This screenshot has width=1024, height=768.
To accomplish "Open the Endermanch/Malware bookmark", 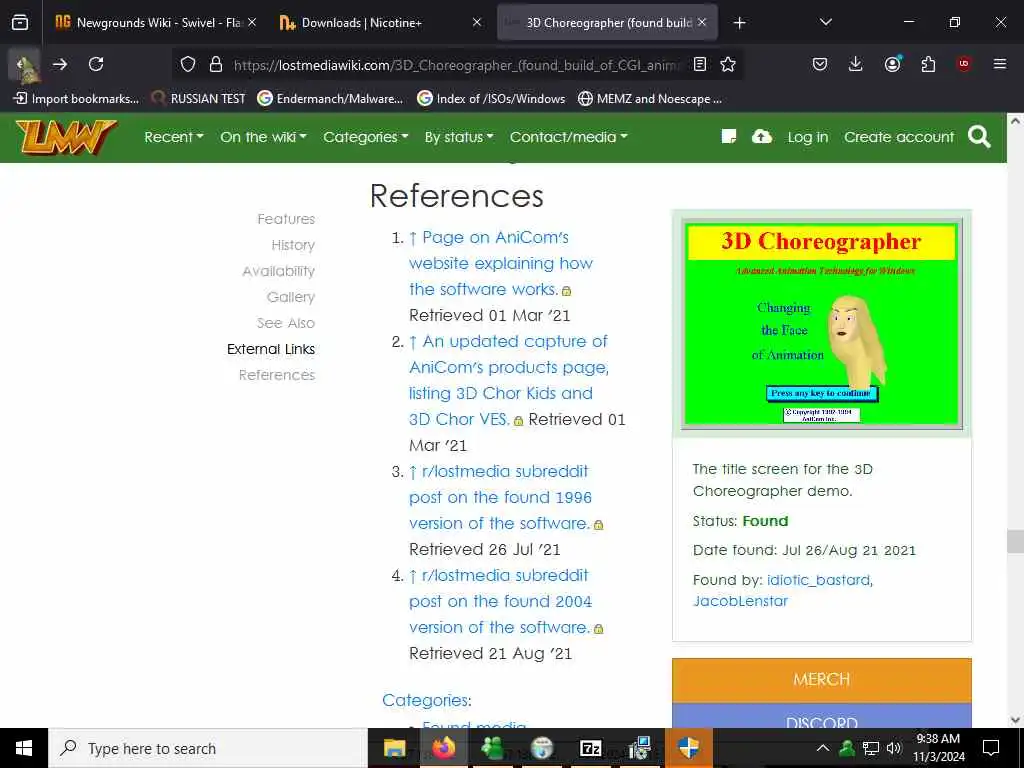I will point(330,99).
